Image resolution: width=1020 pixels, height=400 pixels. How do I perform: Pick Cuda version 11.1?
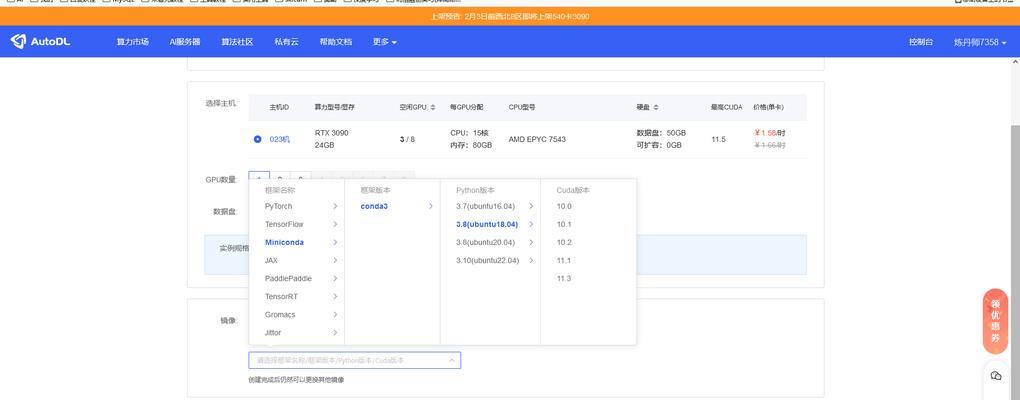click(564, 260)
